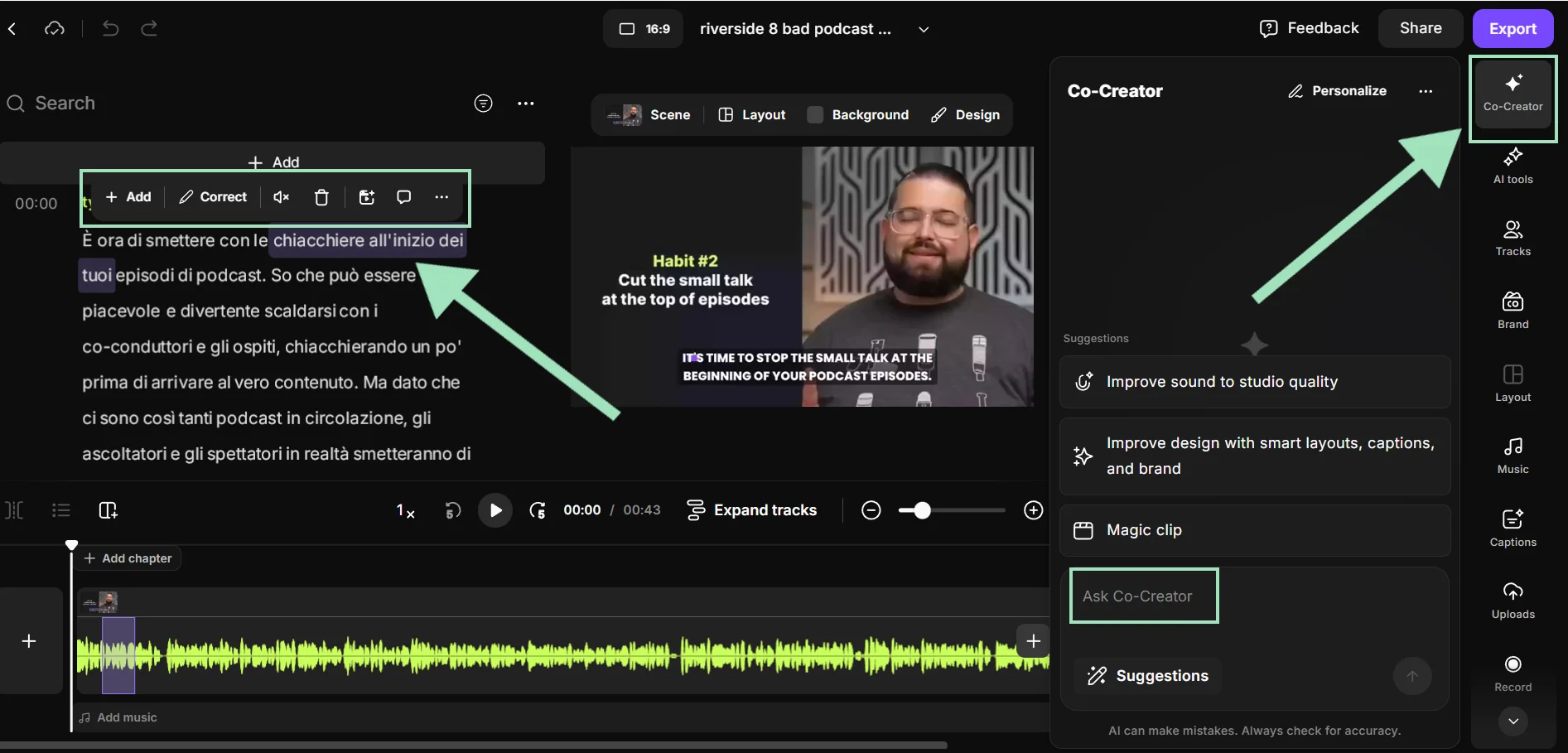
Task: Open Co-Creator panel more options
Action: (1426, 91)
